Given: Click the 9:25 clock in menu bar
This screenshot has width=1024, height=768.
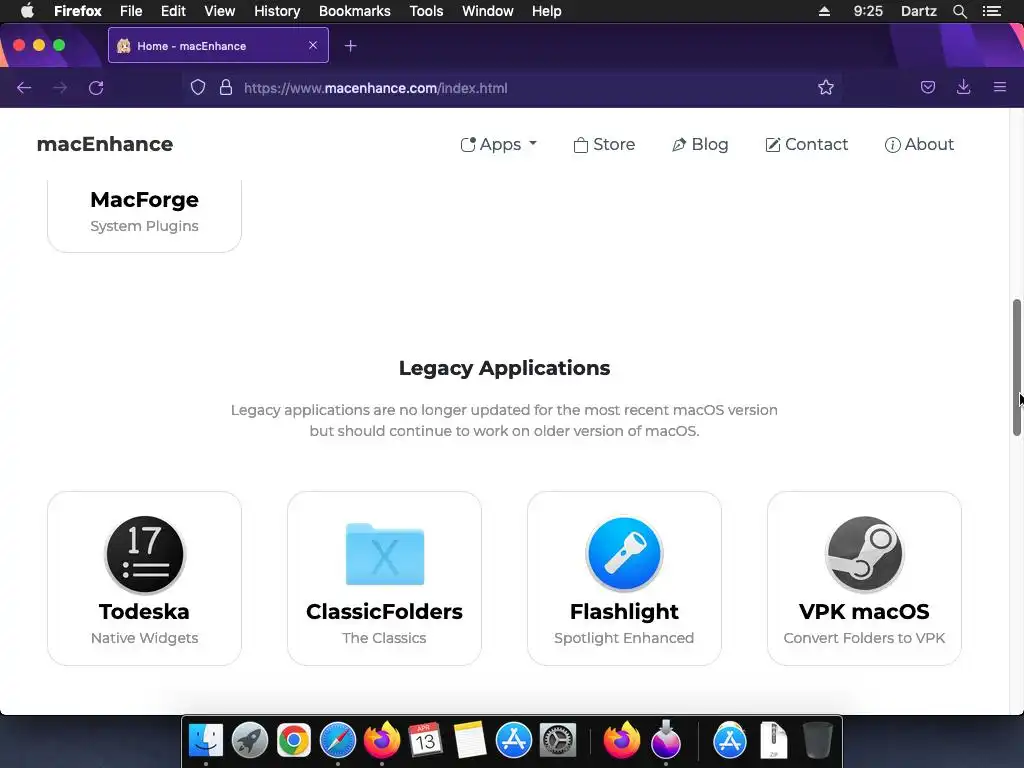Looking at the screenshot, I should 868,11.
